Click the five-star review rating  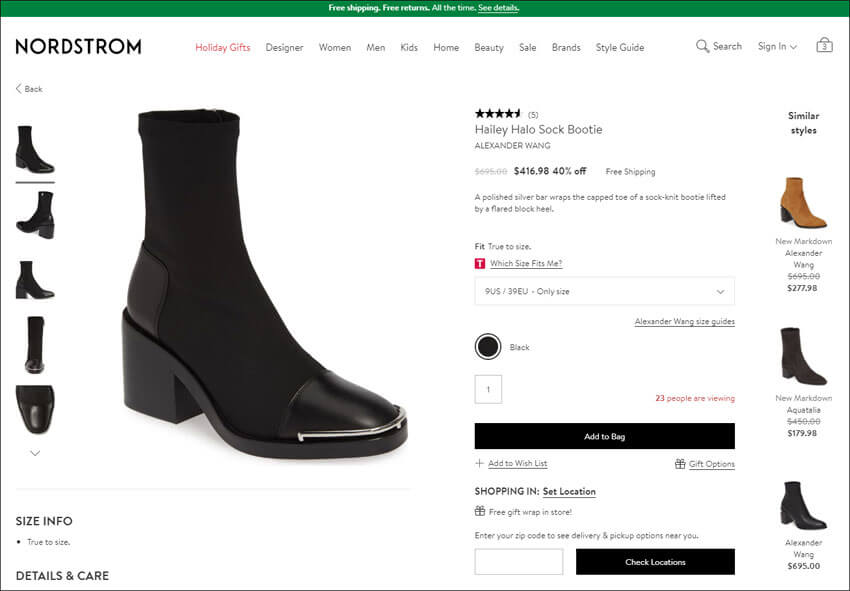point(498,113)
